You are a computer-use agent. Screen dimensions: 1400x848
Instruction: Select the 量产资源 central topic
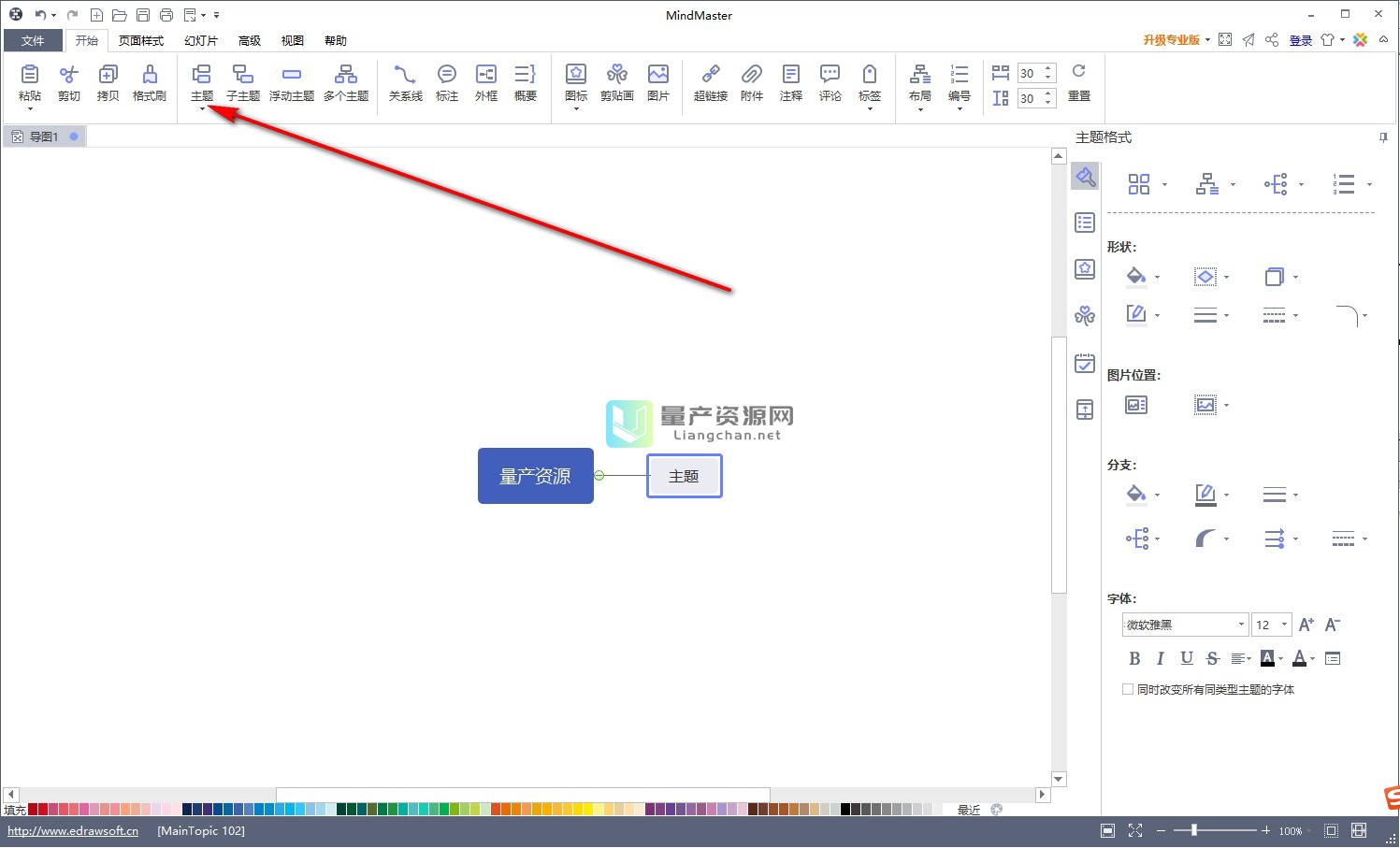536,476
